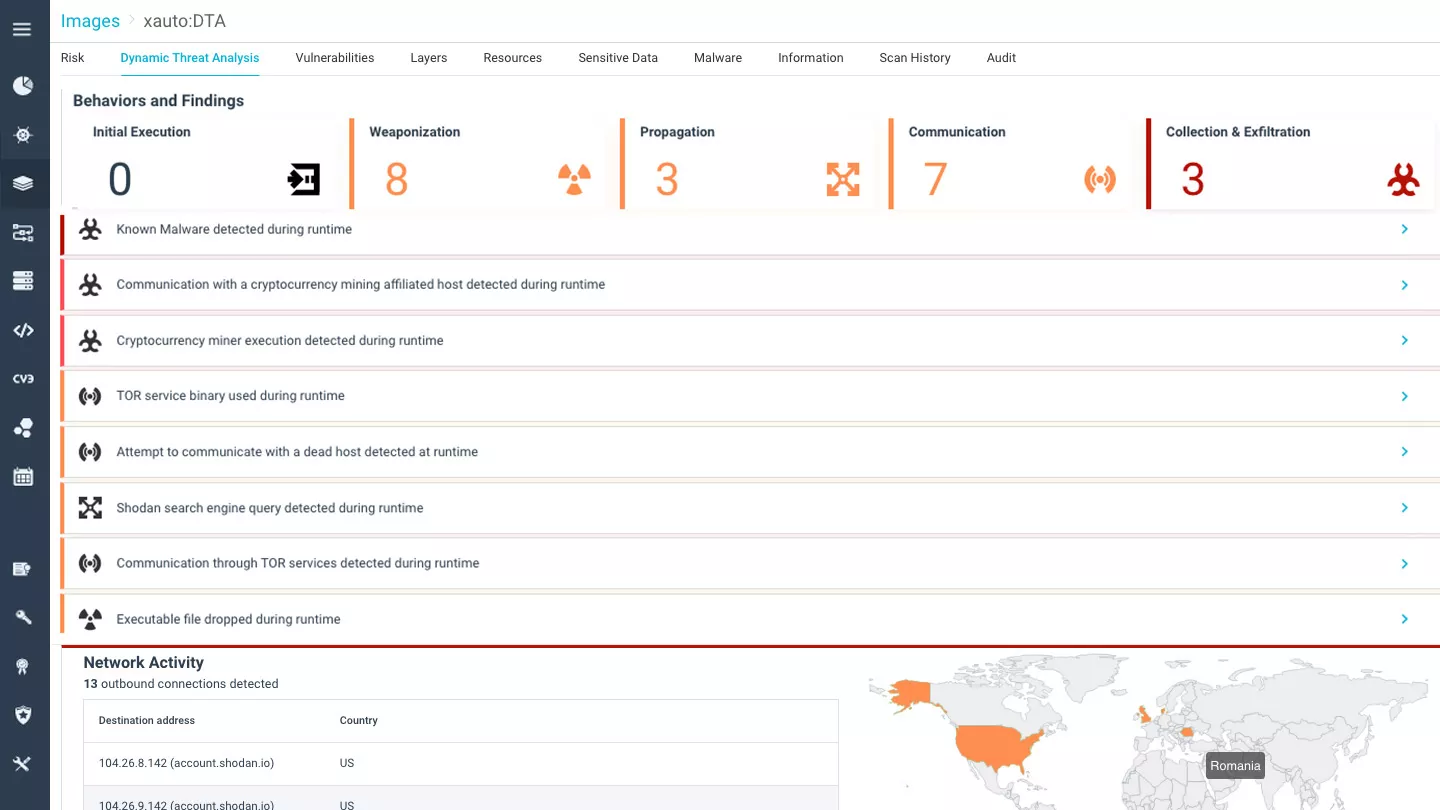1440x810 pixels.
Task: Click the Country column header
Action: (x=359, y=720)
